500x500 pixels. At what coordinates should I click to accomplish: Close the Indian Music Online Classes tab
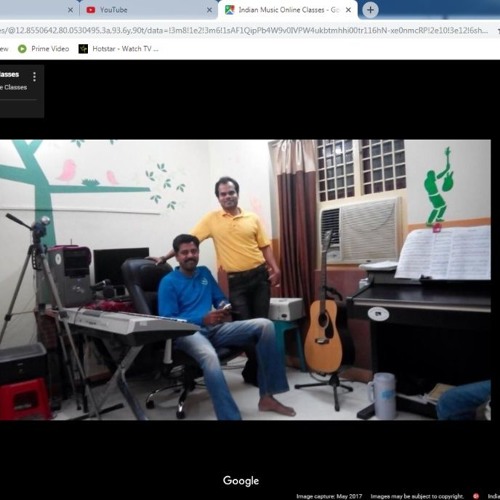click(348, 10)
